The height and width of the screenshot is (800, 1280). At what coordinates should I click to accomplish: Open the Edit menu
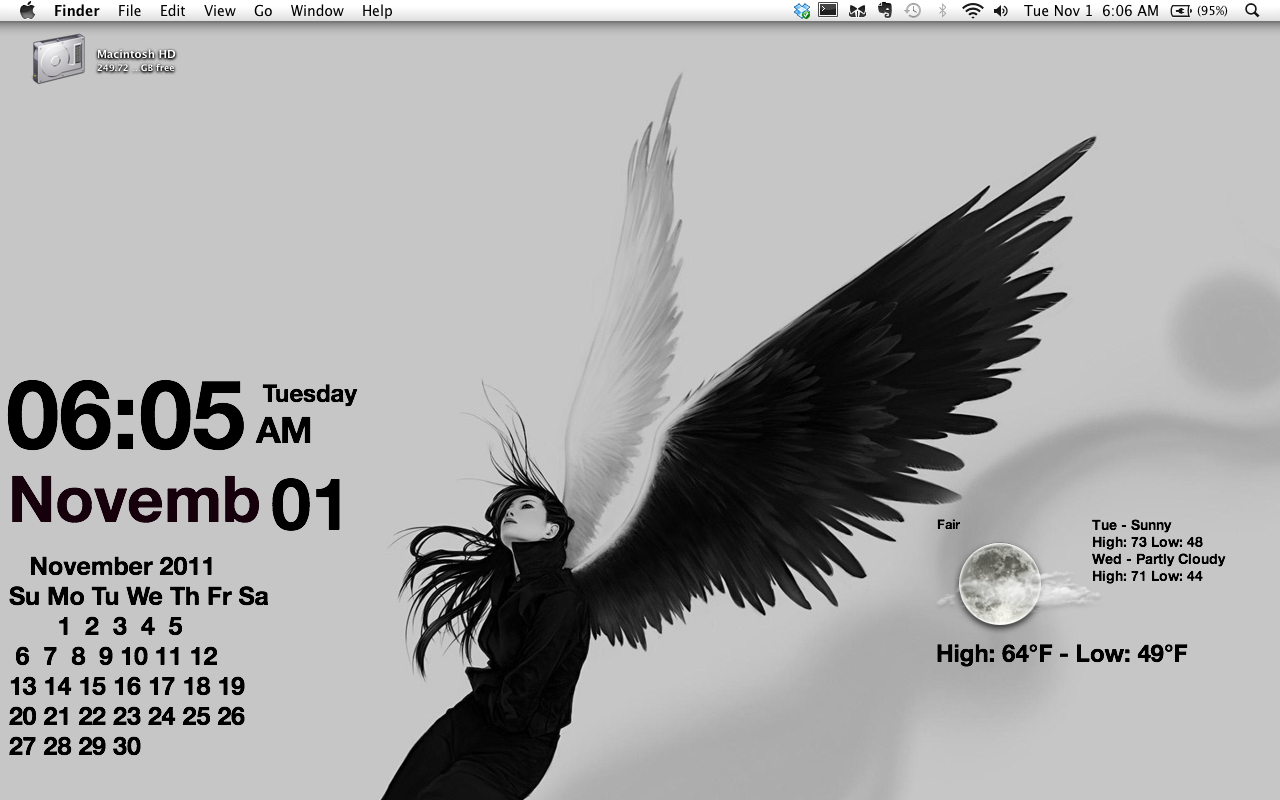pyautogui.click(x=172, y=11)
